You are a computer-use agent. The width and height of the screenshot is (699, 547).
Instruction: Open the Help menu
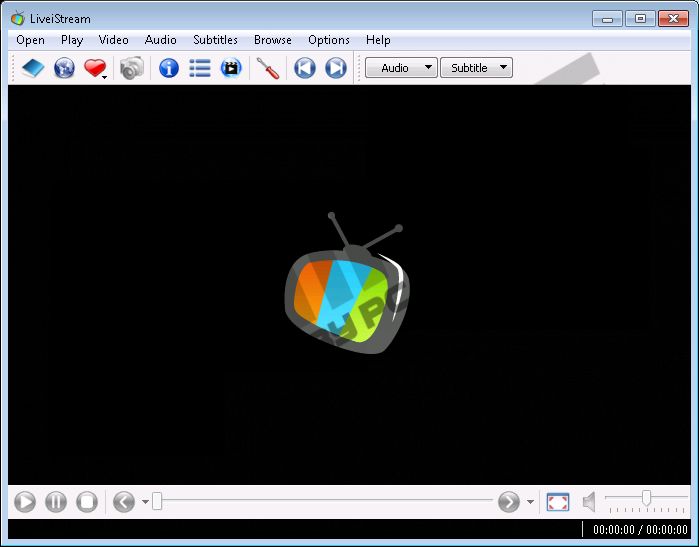tap(378, 40)
